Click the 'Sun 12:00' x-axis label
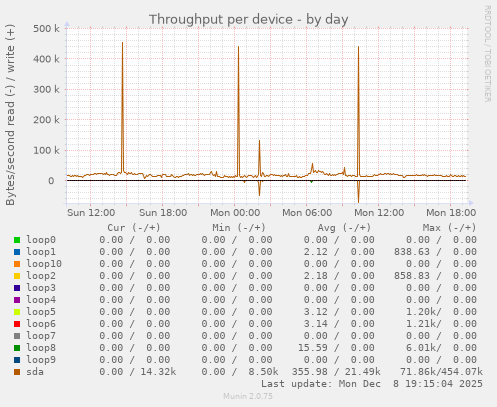 tap(91, 213)
